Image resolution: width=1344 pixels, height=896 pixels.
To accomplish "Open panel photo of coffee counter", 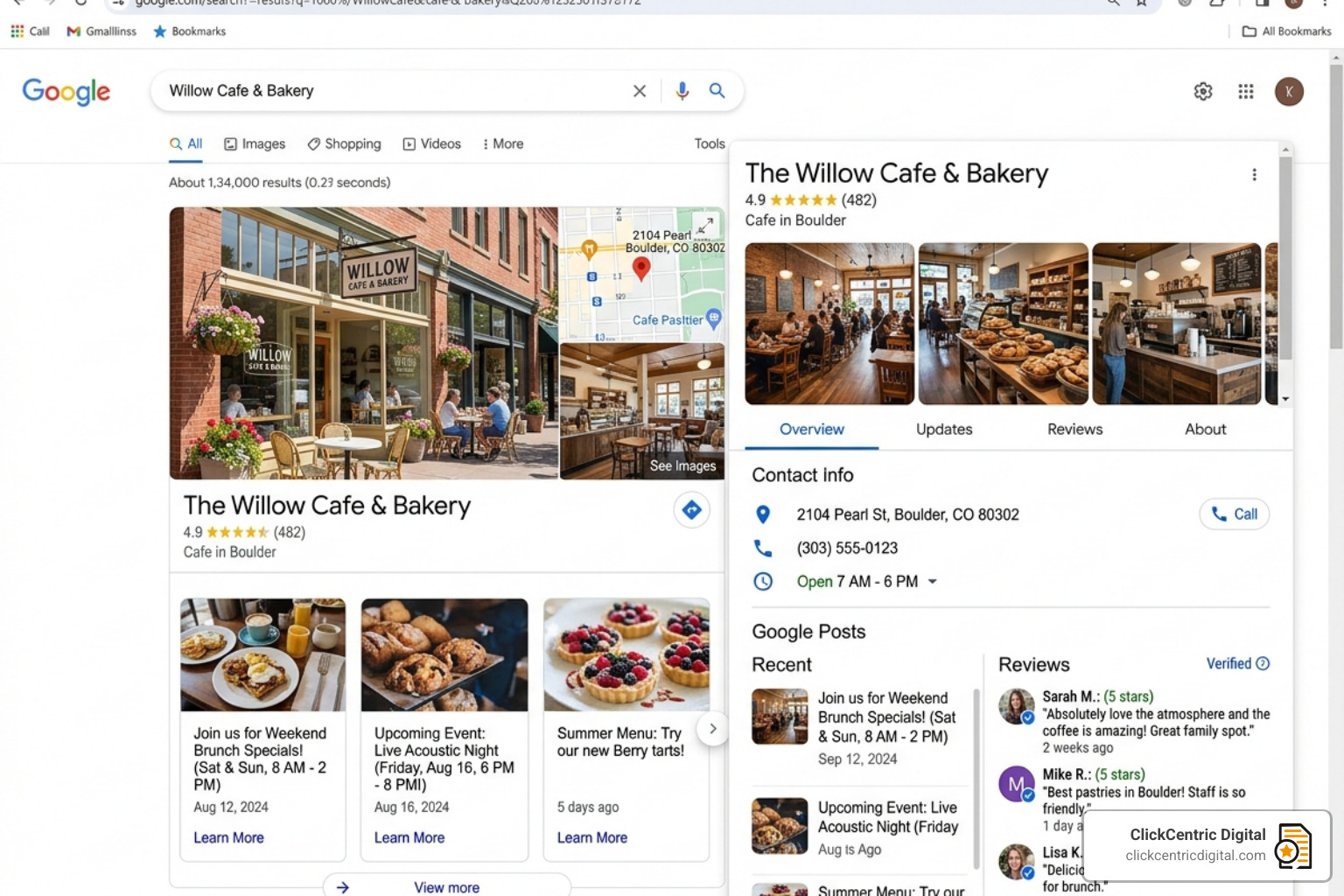I will [x=1177, y=324].
